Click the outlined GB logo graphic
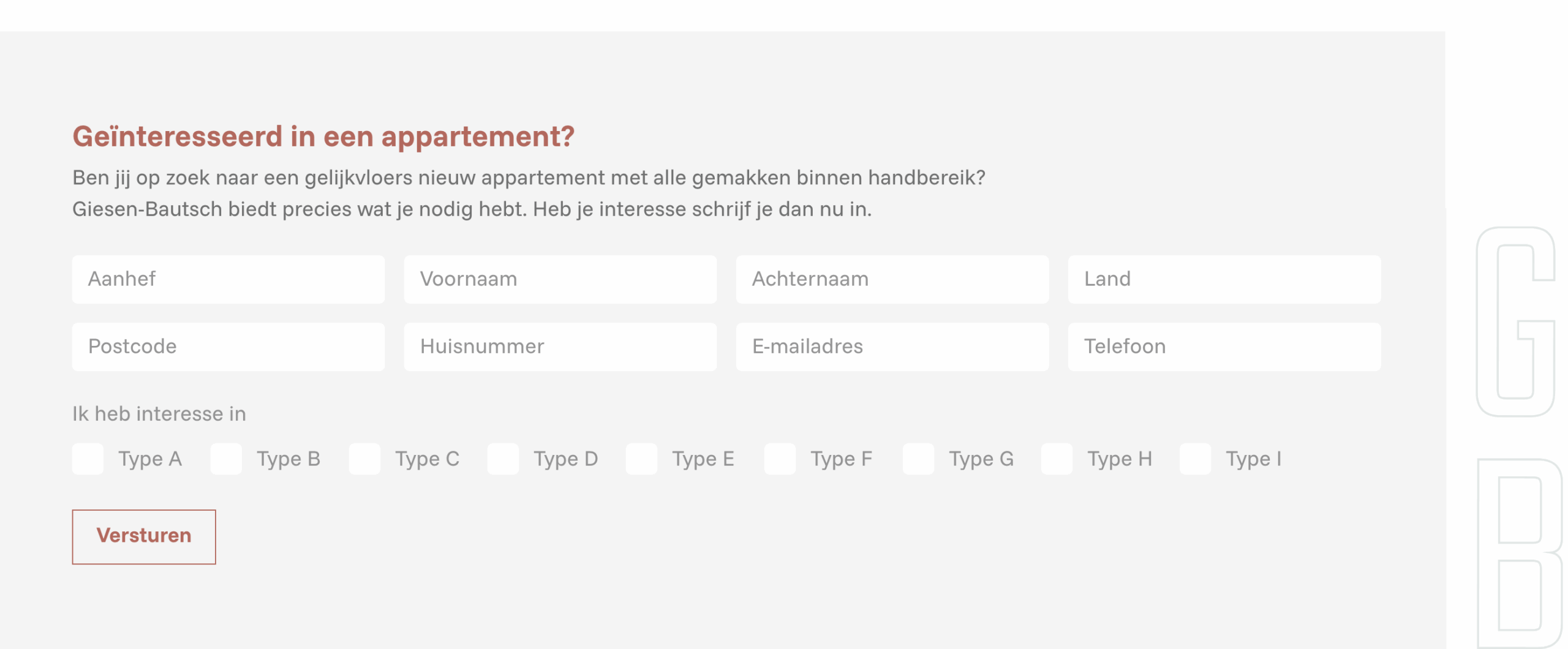1568x649 pixels. [x=1517, y=429]
